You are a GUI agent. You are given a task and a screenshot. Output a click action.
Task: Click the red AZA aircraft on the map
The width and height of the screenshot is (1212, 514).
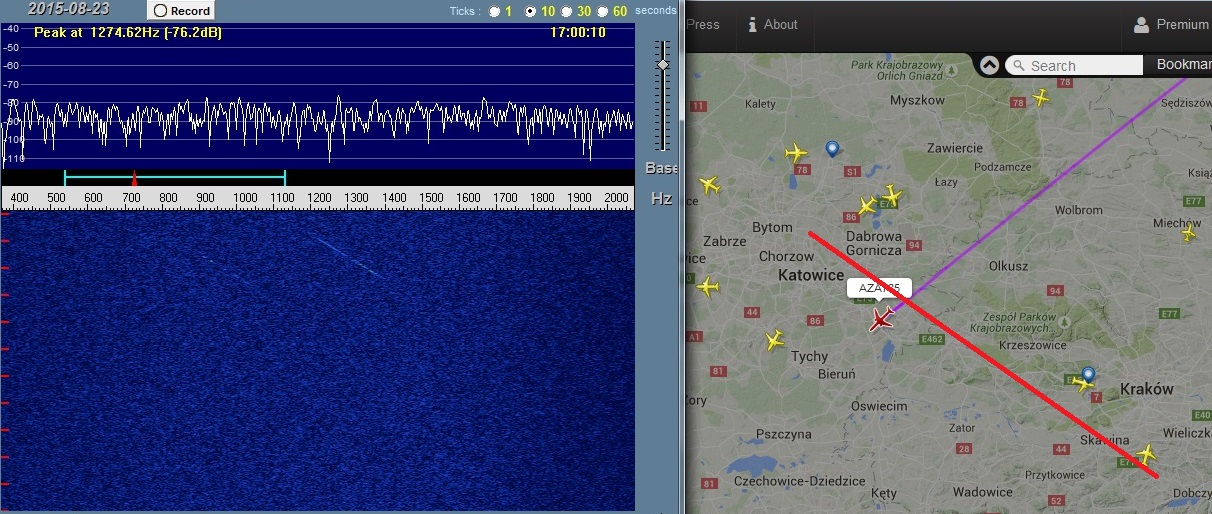point(881,319)
